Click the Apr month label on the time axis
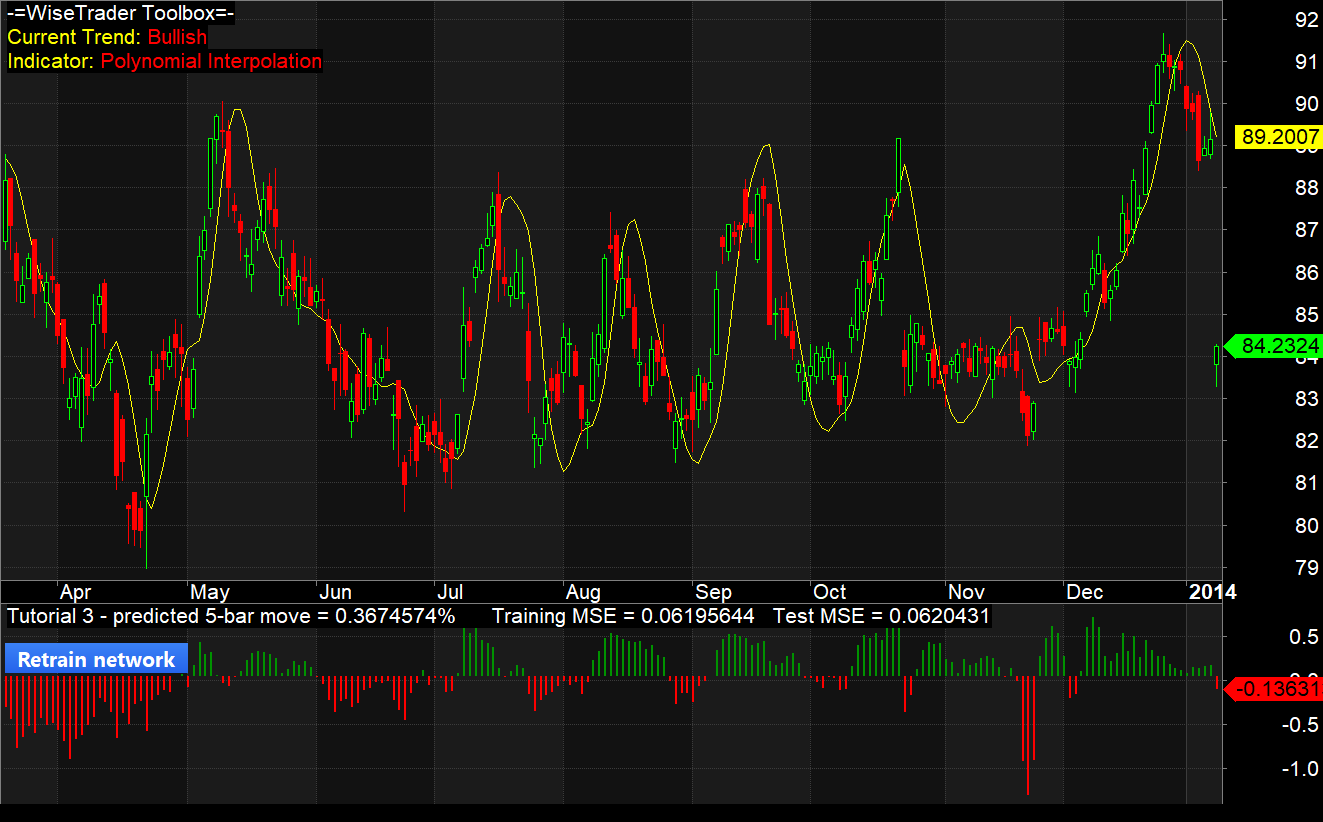This screenshot has height=822, width=1323. (75, 592)
